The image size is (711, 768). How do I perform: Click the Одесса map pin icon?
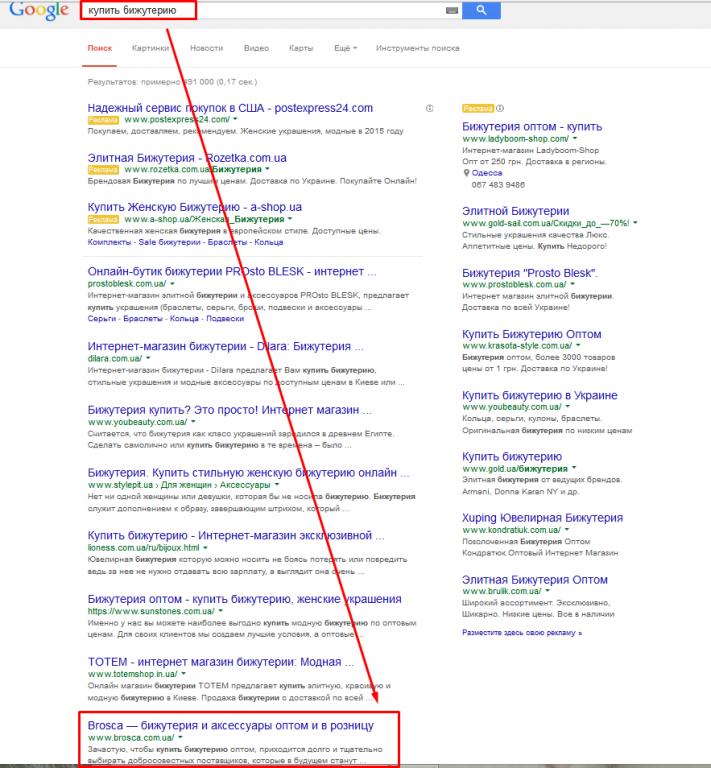coord(466,172)
